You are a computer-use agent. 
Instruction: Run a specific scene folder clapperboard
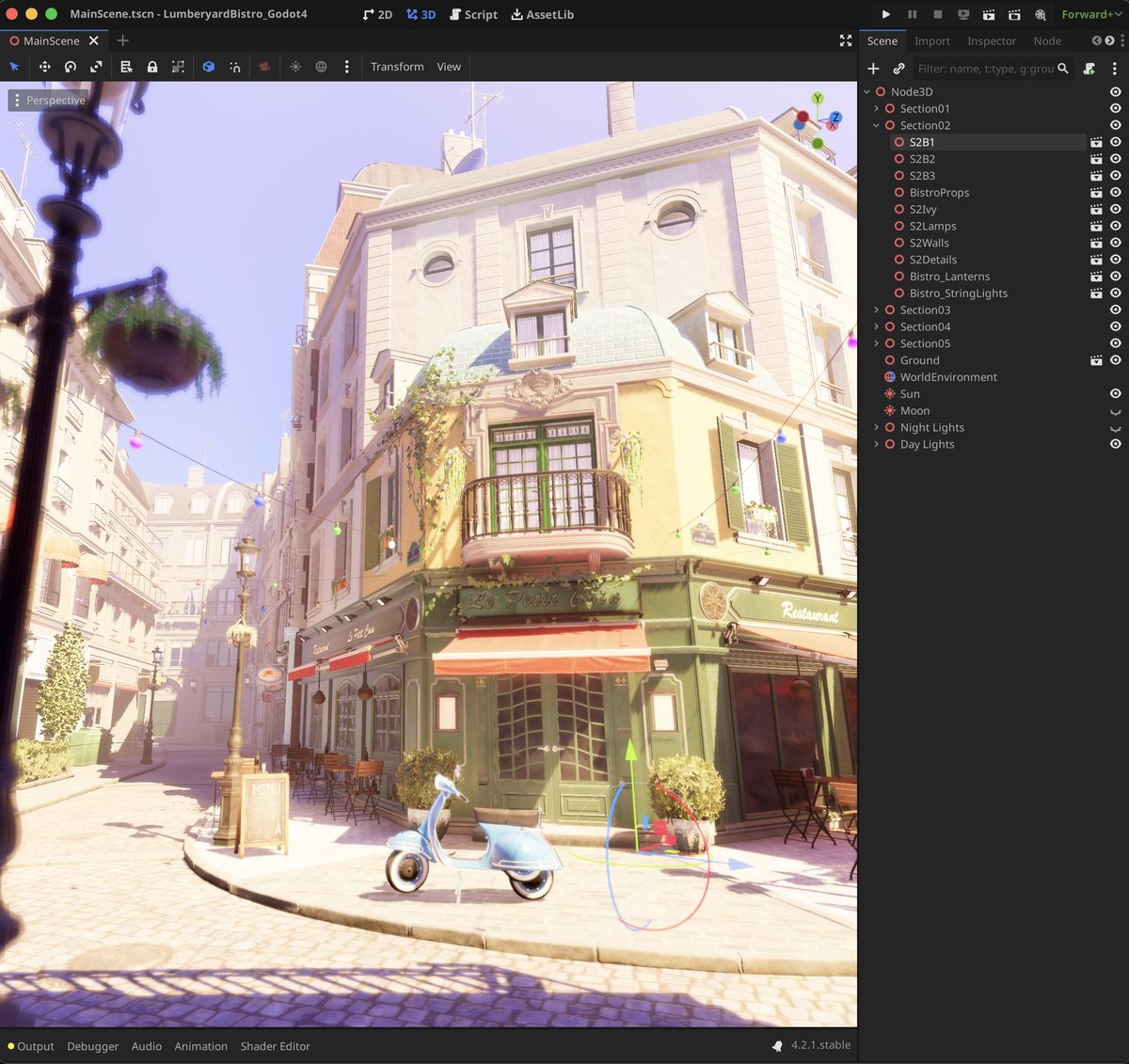1014,14
